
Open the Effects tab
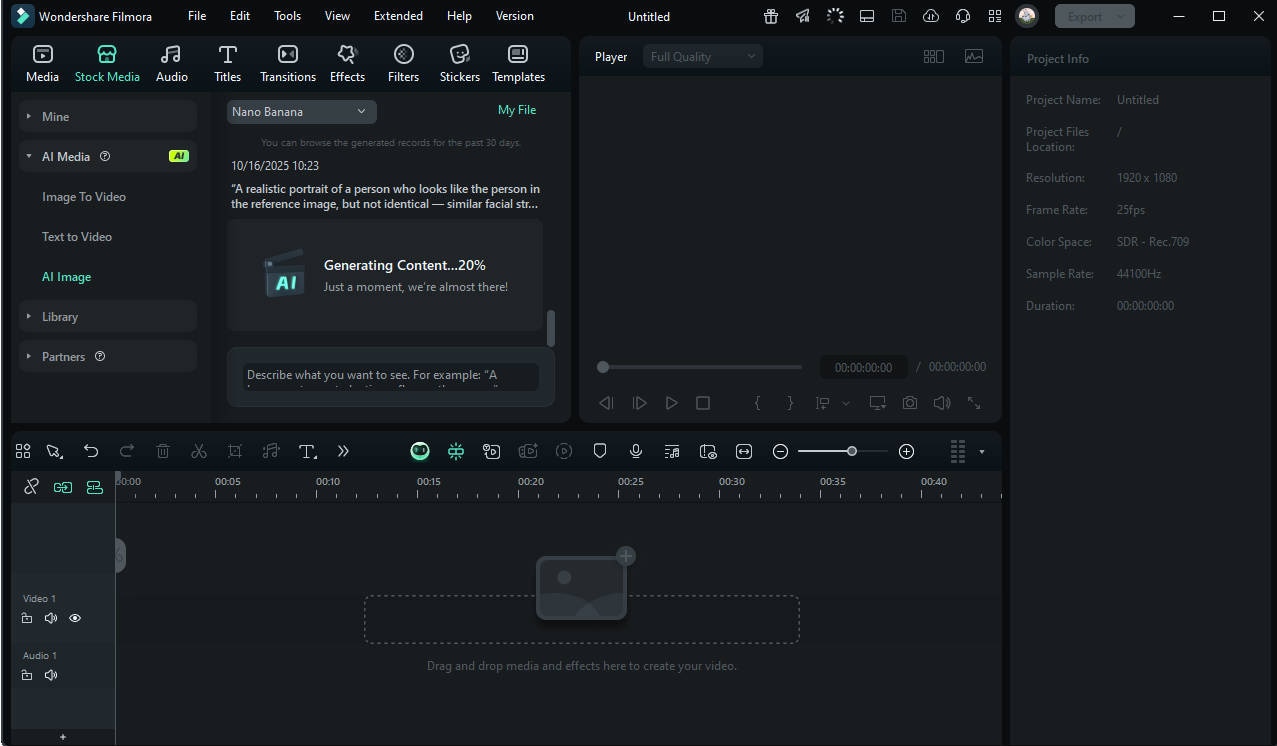[347, 63]
